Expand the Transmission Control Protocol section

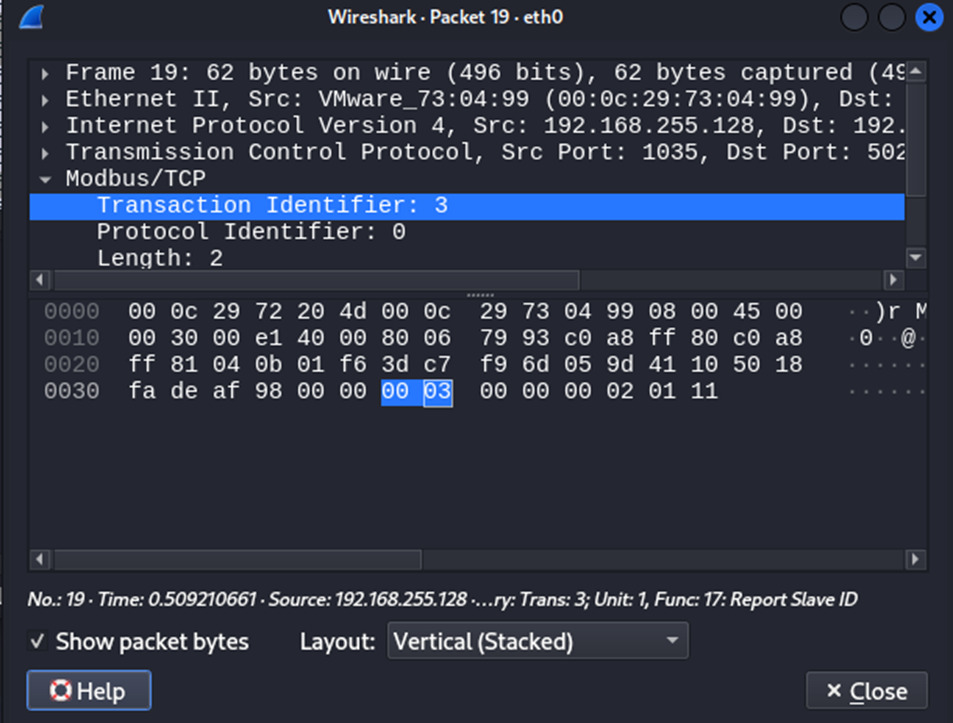tap(45, 151)
